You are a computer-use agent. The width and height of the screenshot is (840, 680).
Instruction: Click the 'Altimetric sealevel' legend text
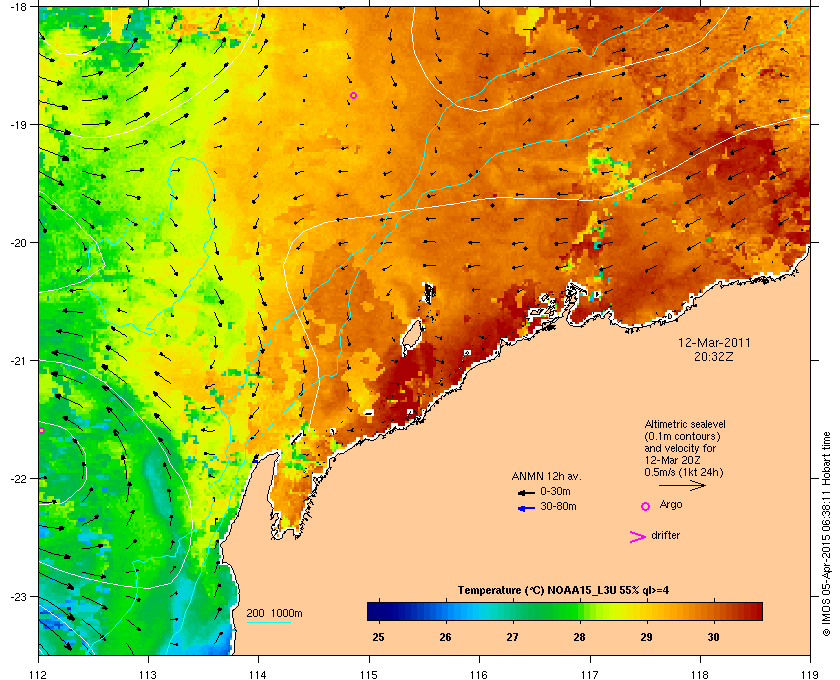(x=685, y=424)
